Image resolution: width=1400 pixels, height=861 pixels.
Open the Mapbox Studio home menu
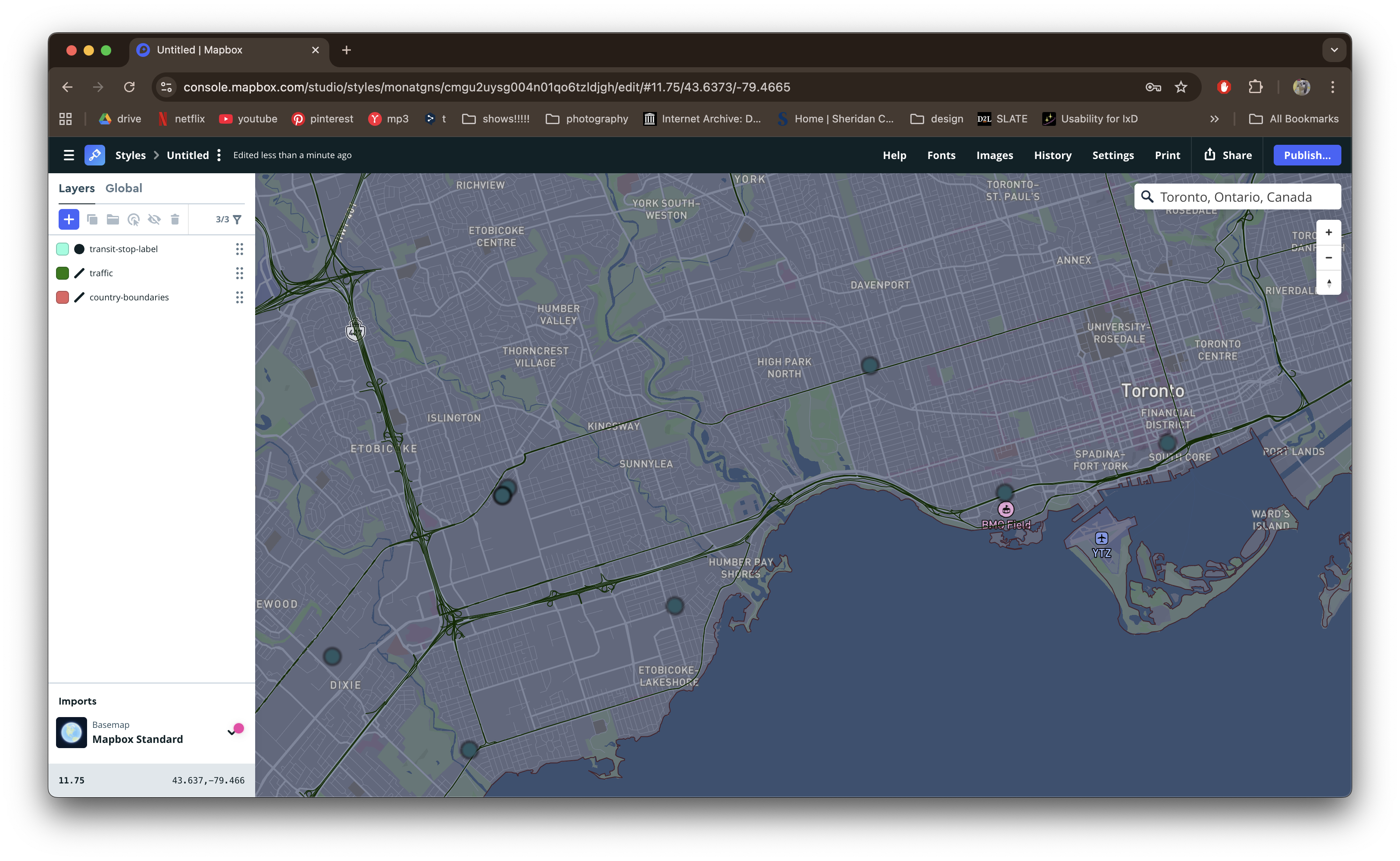point(69,154)
